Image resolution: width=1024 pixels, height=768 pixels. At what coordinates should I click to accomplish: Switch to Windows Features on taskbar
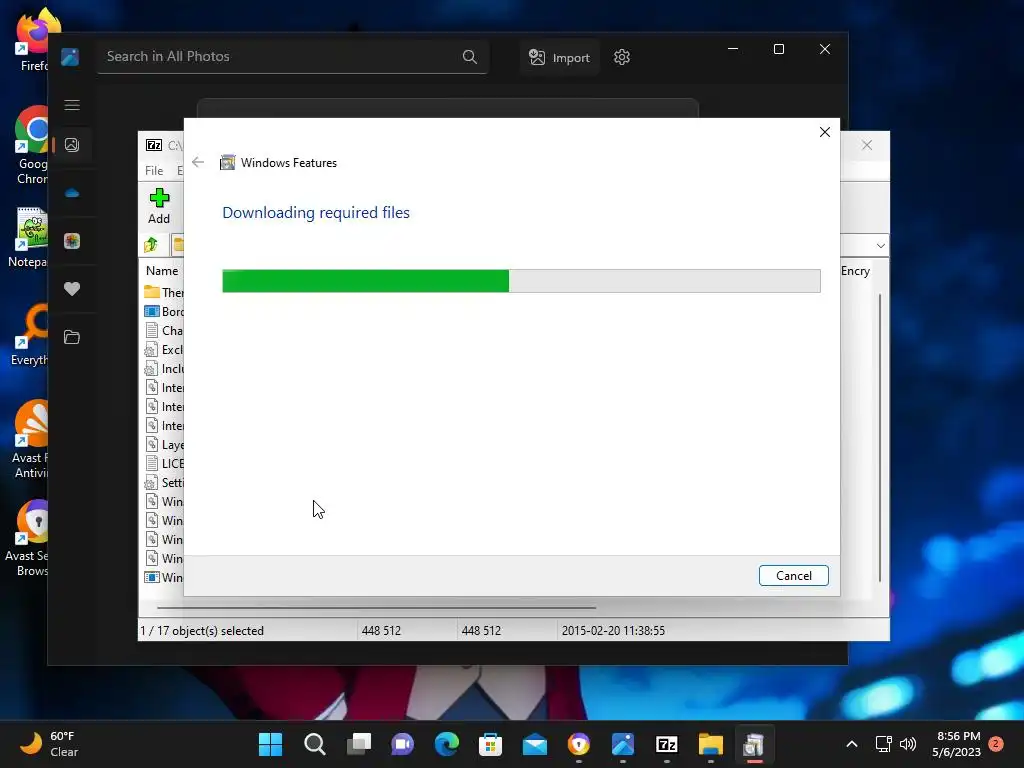(x=754, y=744)
